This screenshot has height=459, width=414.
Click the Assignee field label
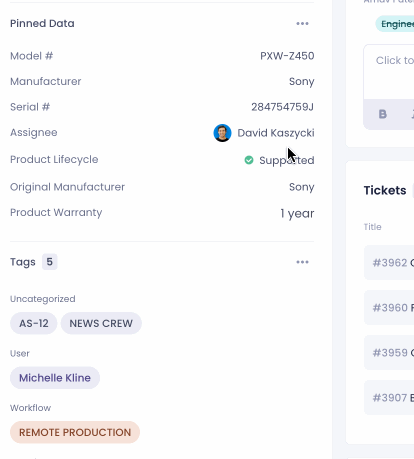(34, 133)
